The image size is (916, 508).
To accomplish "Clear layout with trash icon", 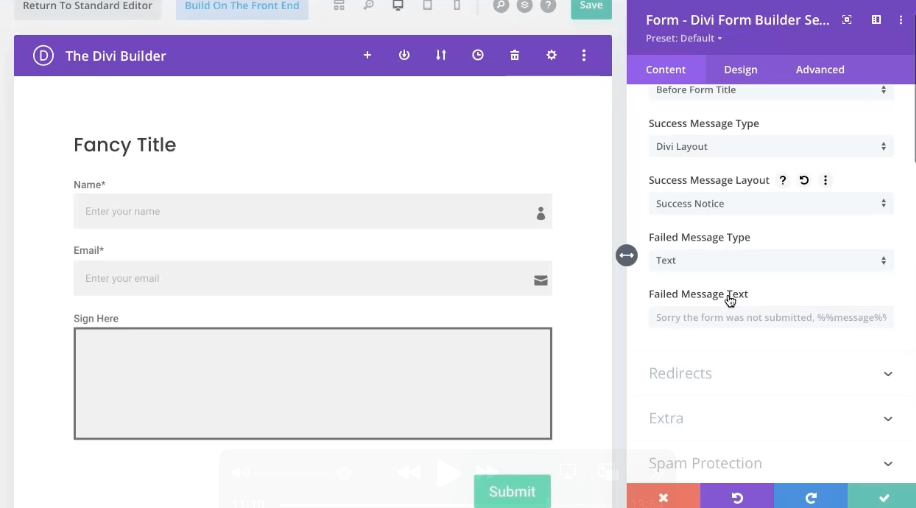I will (515, 55).
